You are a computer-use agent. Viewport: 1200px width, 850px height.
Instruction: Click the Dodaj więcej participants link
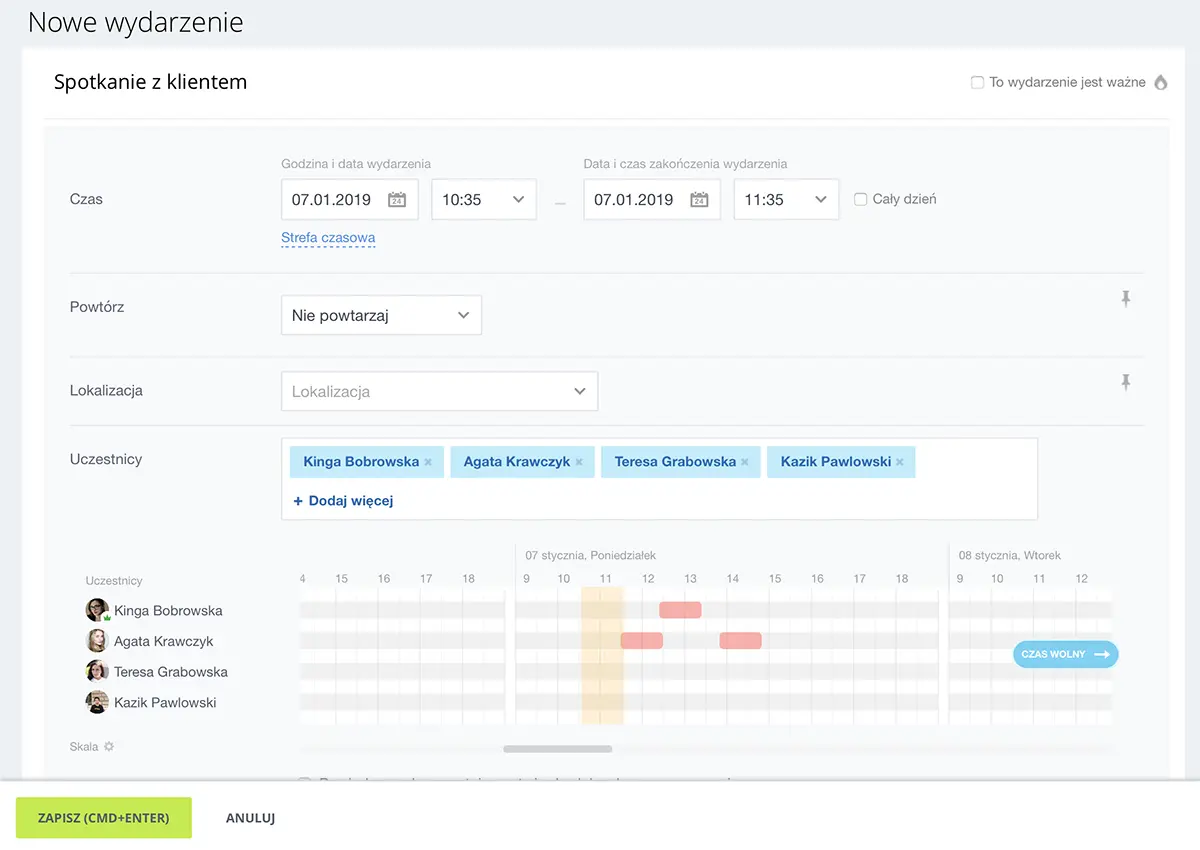pyautogui.click(x=343, y=500)
